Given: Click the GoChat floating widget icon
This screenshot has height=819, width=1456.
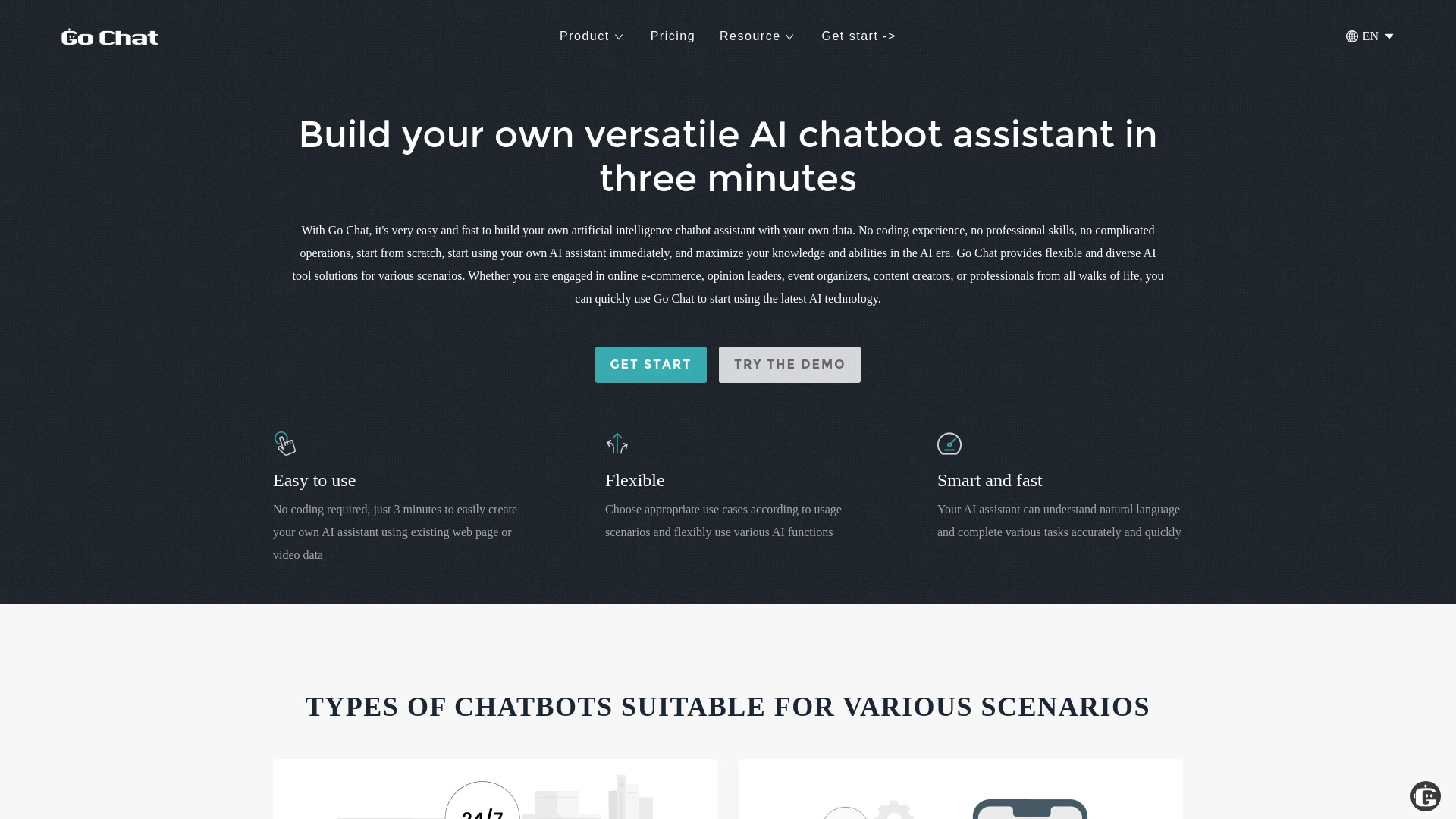Looking at the screenshot, I should [1425, 796].
